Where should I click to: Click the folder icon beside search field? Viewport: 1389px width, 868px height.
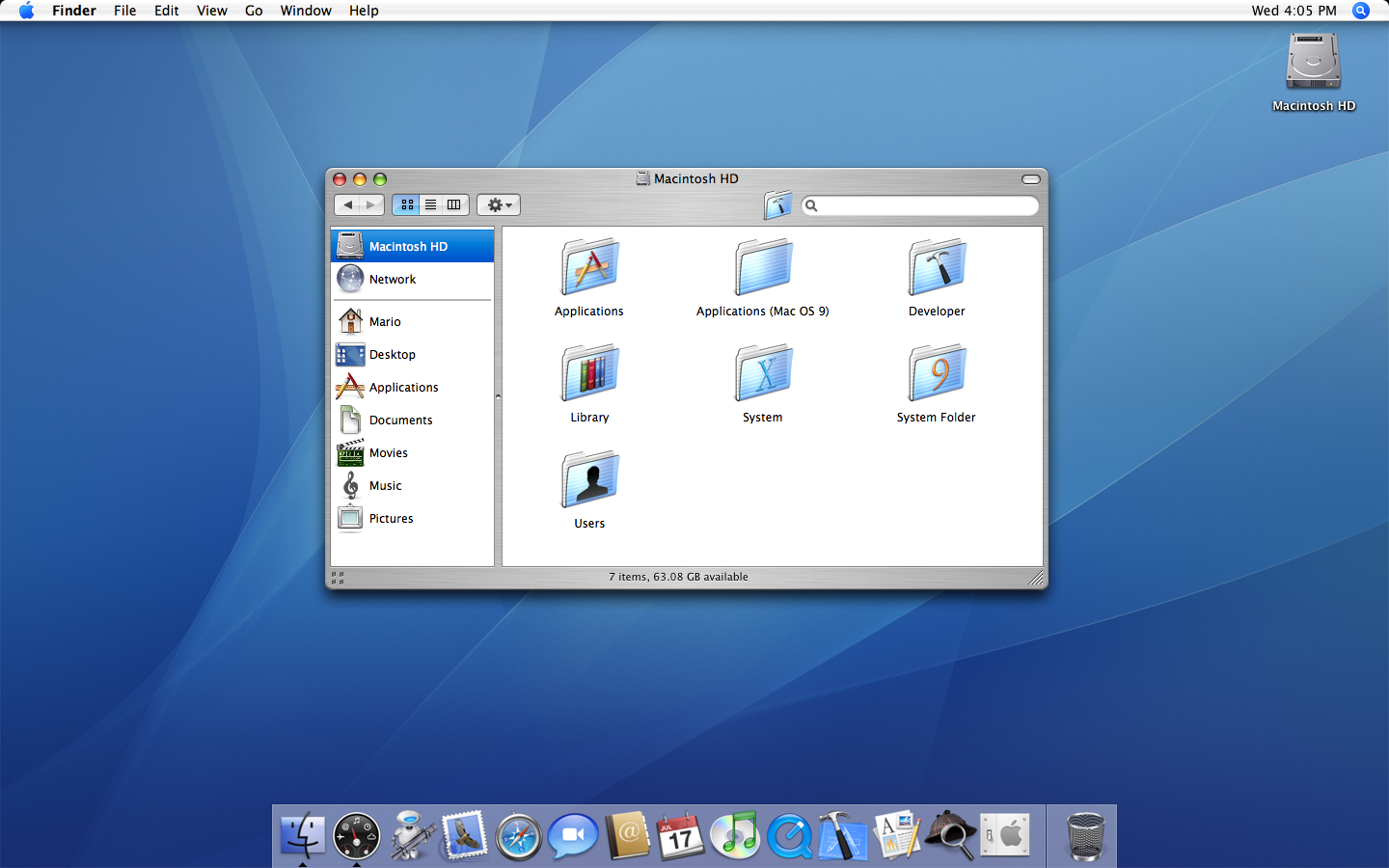tap(778, 204)
